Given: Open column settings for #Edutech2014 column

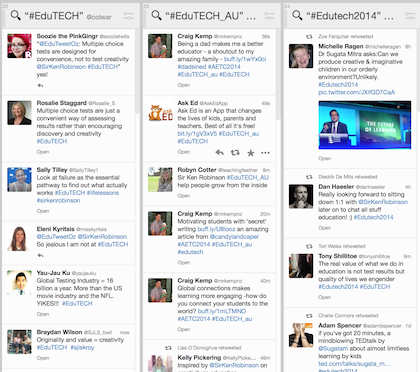Looking at the screenshot, I should tap(410, 16).
